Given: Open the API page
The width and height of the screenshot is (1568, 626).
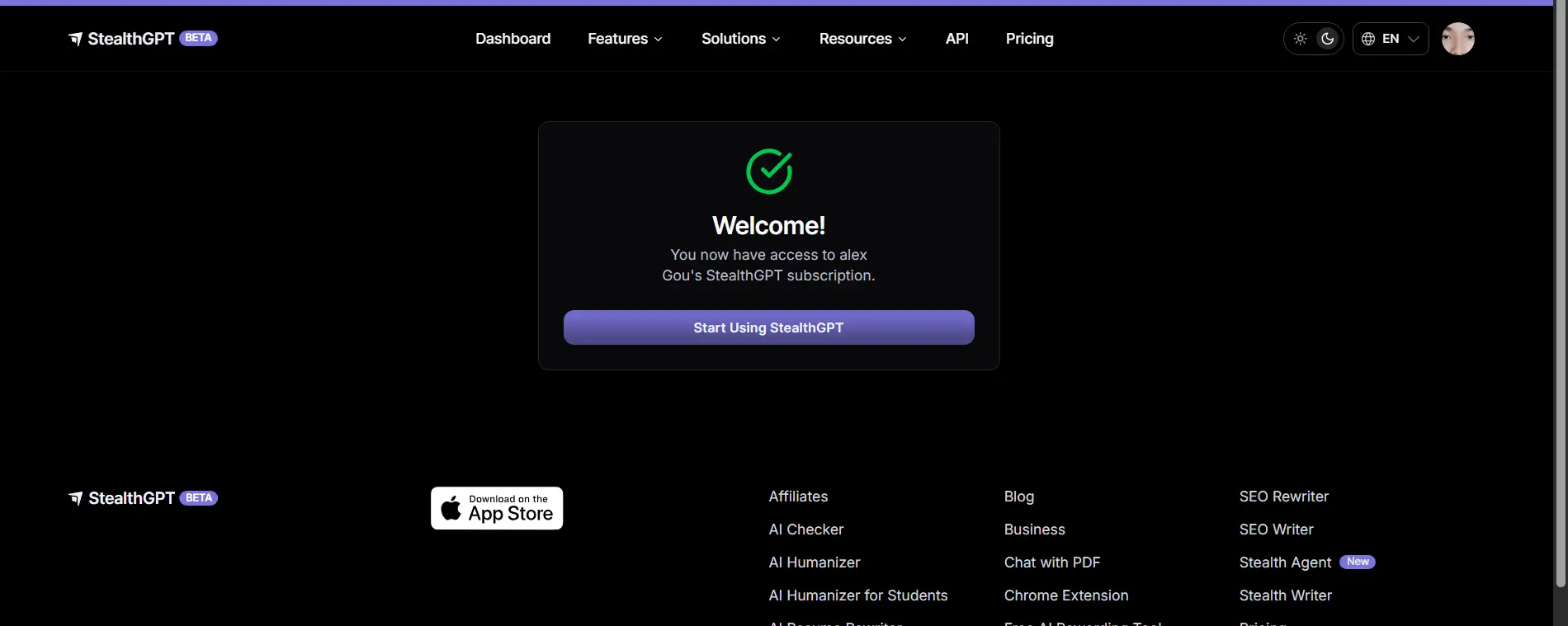Looking at the screenshot, I should 957,39.
